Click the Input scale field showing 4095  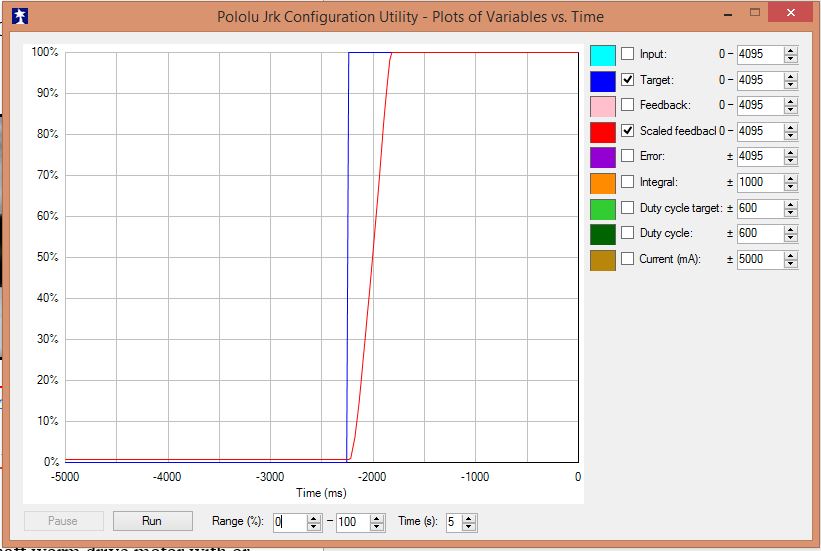click(x=760, y=54)
